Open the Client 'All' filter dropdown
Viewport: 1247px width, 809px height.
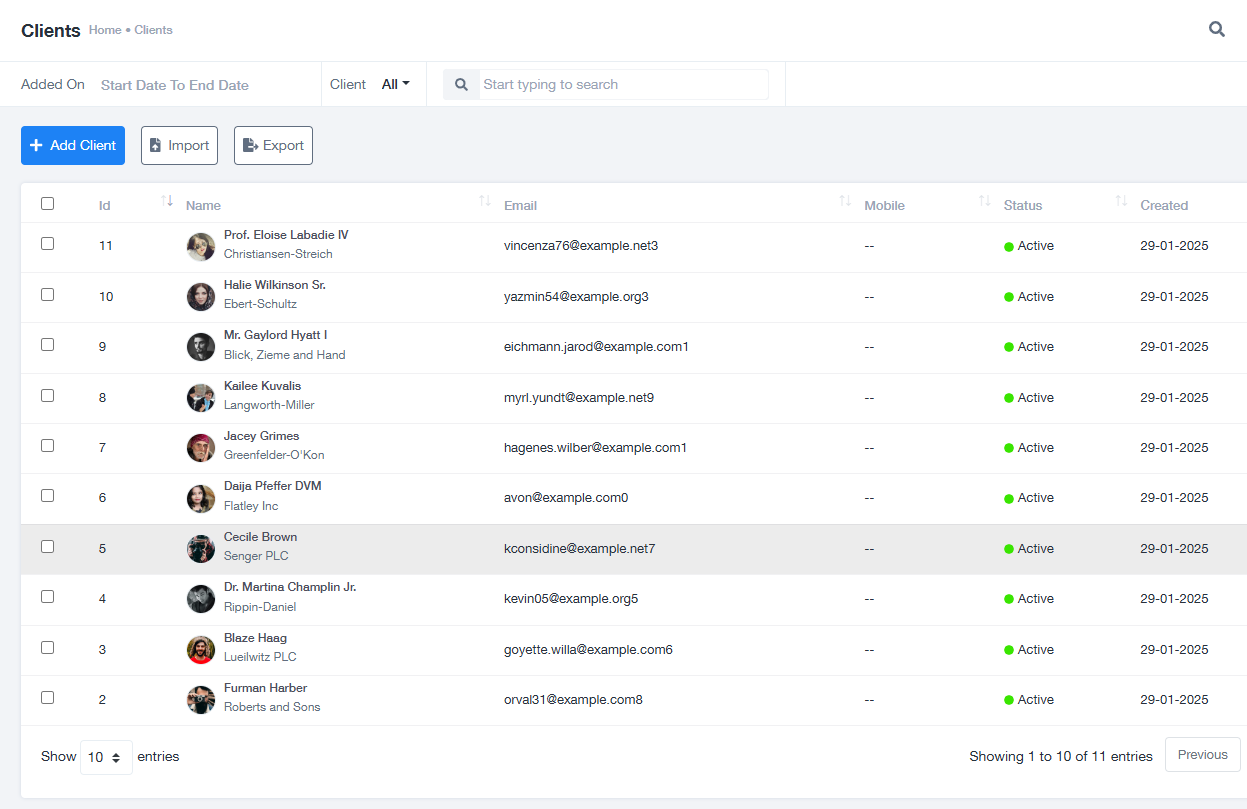click(396, 85)
